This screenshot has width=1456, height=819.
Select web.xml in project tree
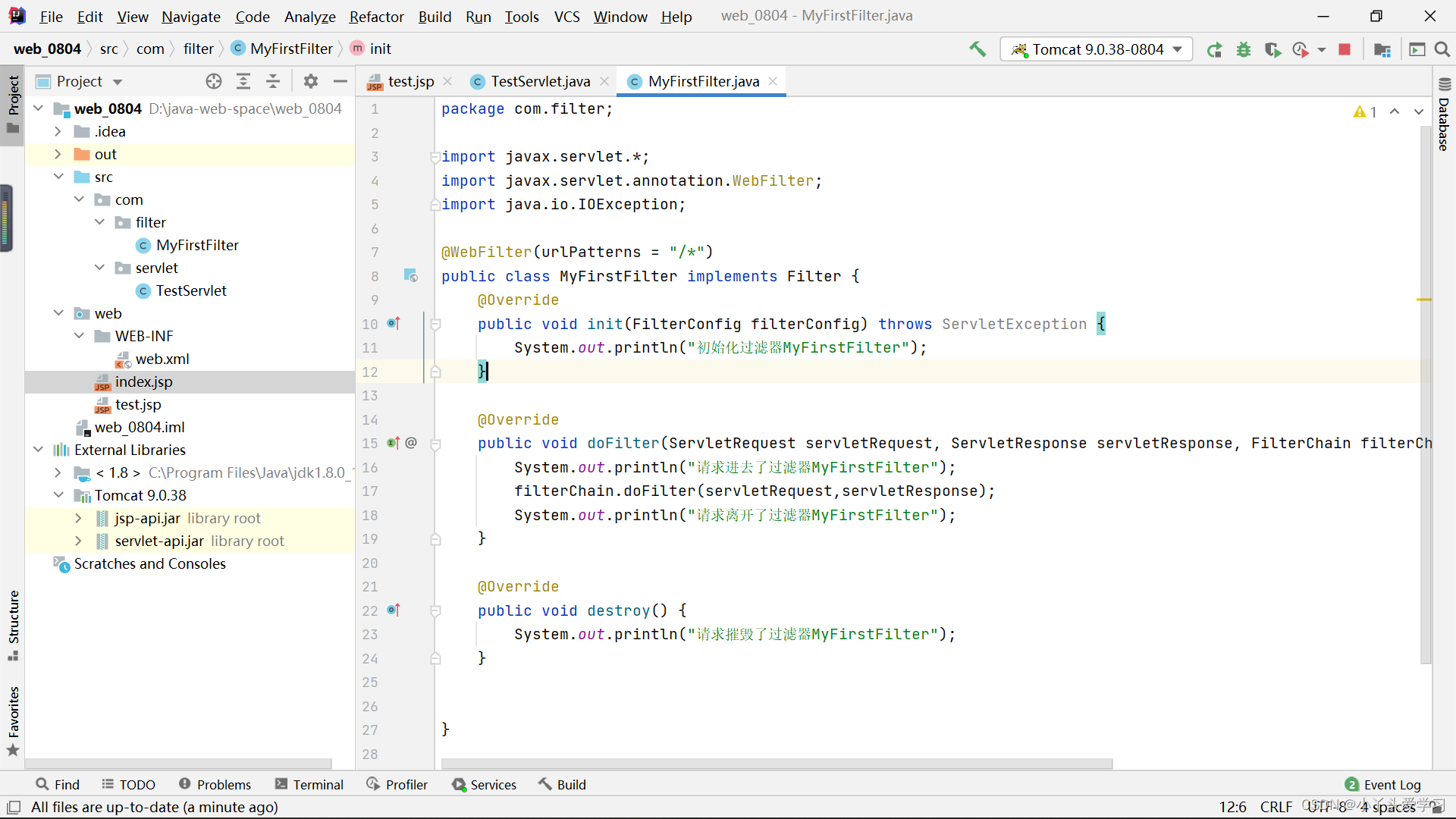tap(162, 359)
